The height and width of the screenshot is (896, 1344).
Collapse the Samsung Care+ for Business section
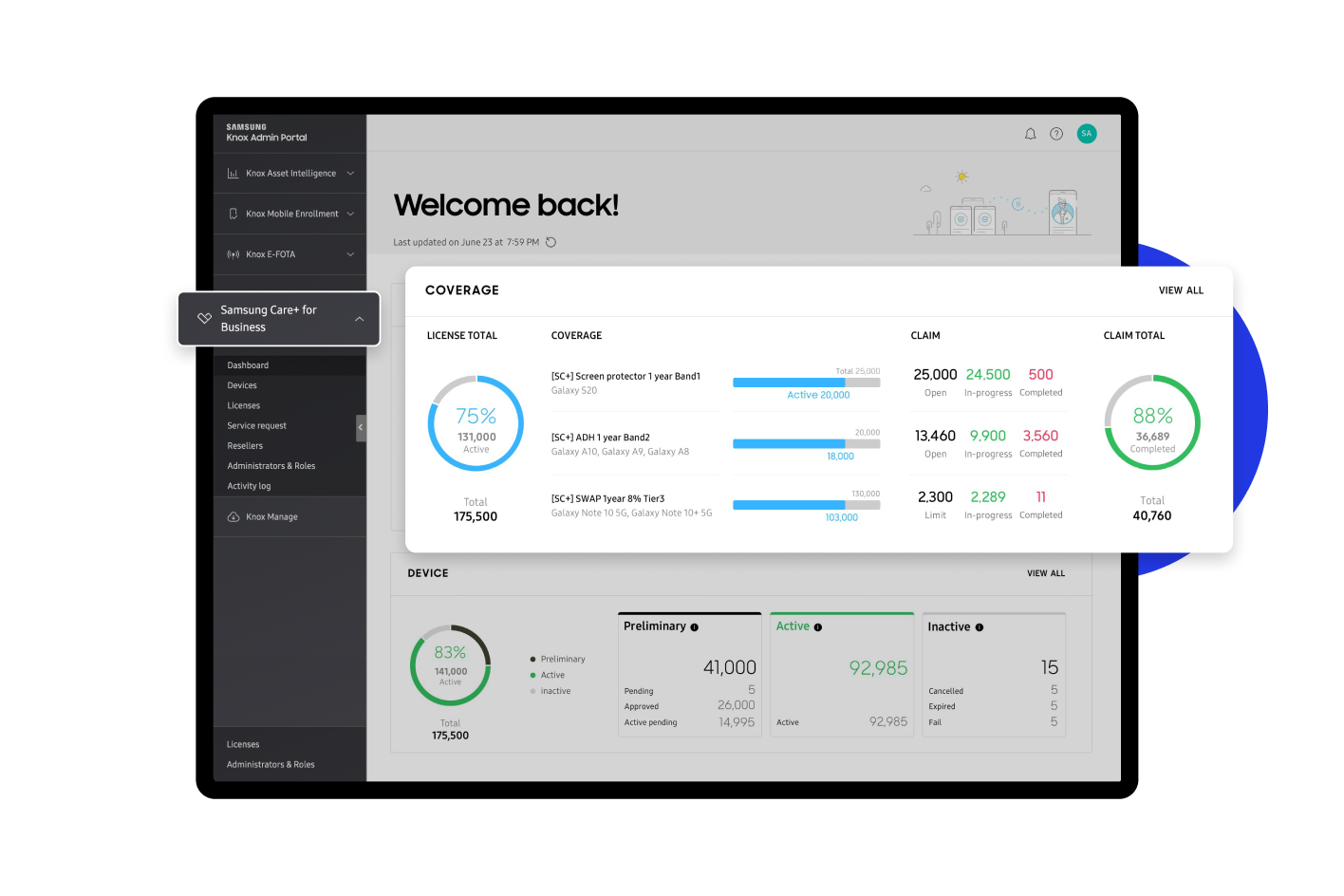tap(359, 318)
